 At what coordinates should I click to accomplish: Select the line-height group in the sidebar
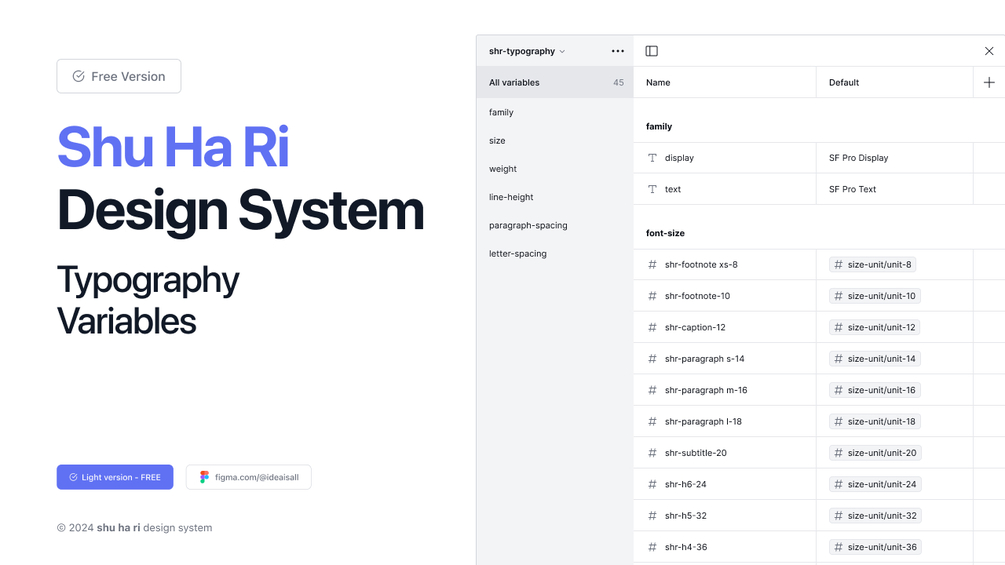click(x=511, y=197)
